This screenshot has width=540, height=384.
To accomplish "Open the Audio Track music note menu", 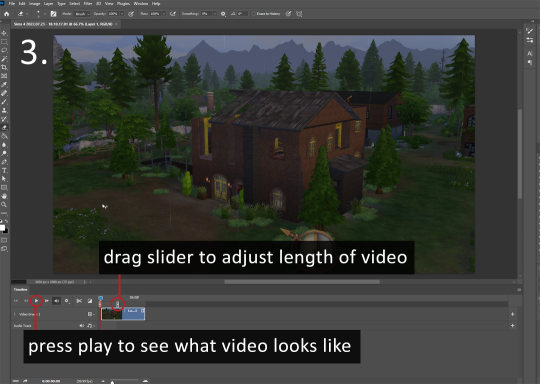I will pyautogui.click(x=90, y=325).
